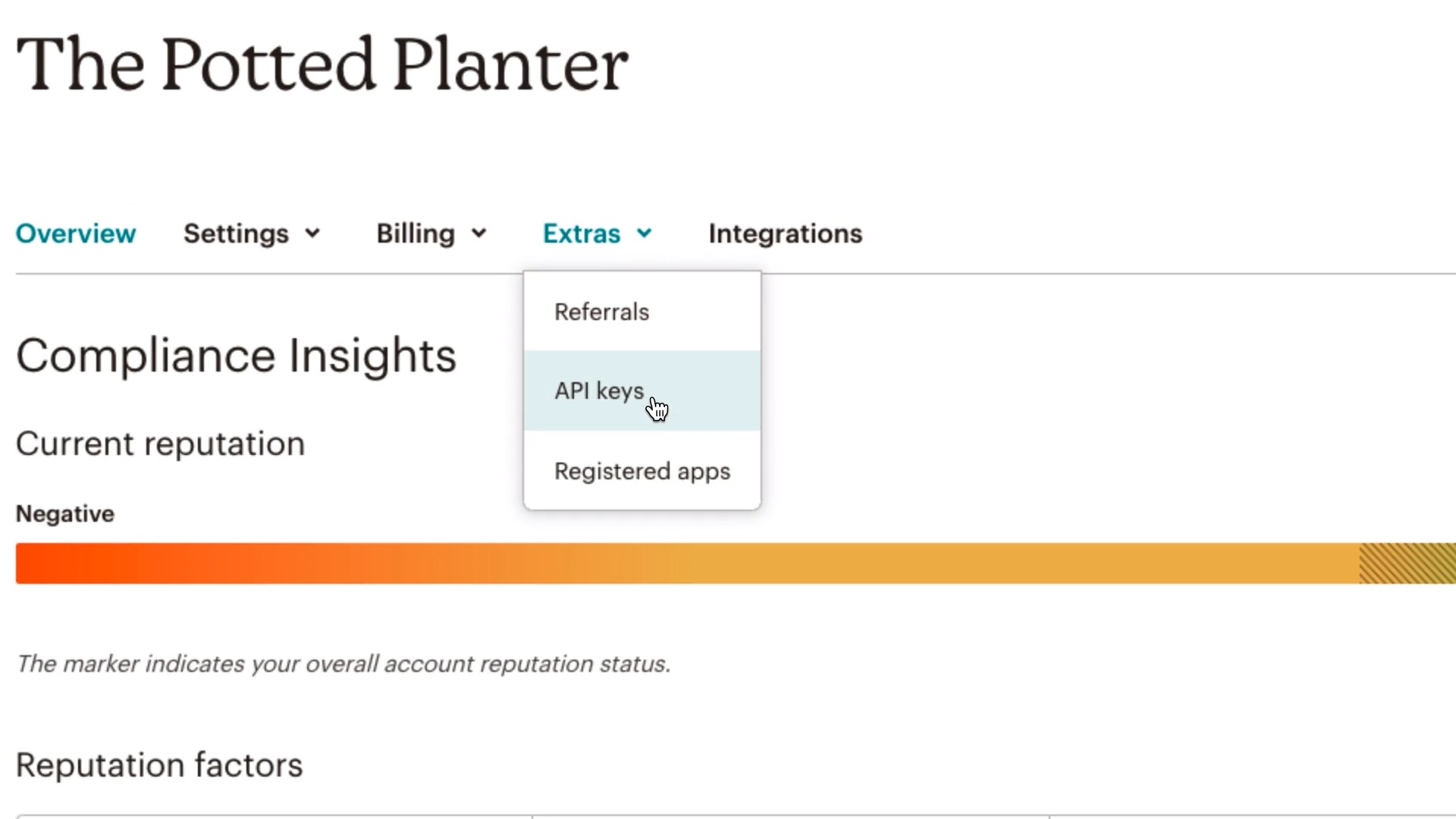Click the red left end of the reputation bar

coord(45,563)
